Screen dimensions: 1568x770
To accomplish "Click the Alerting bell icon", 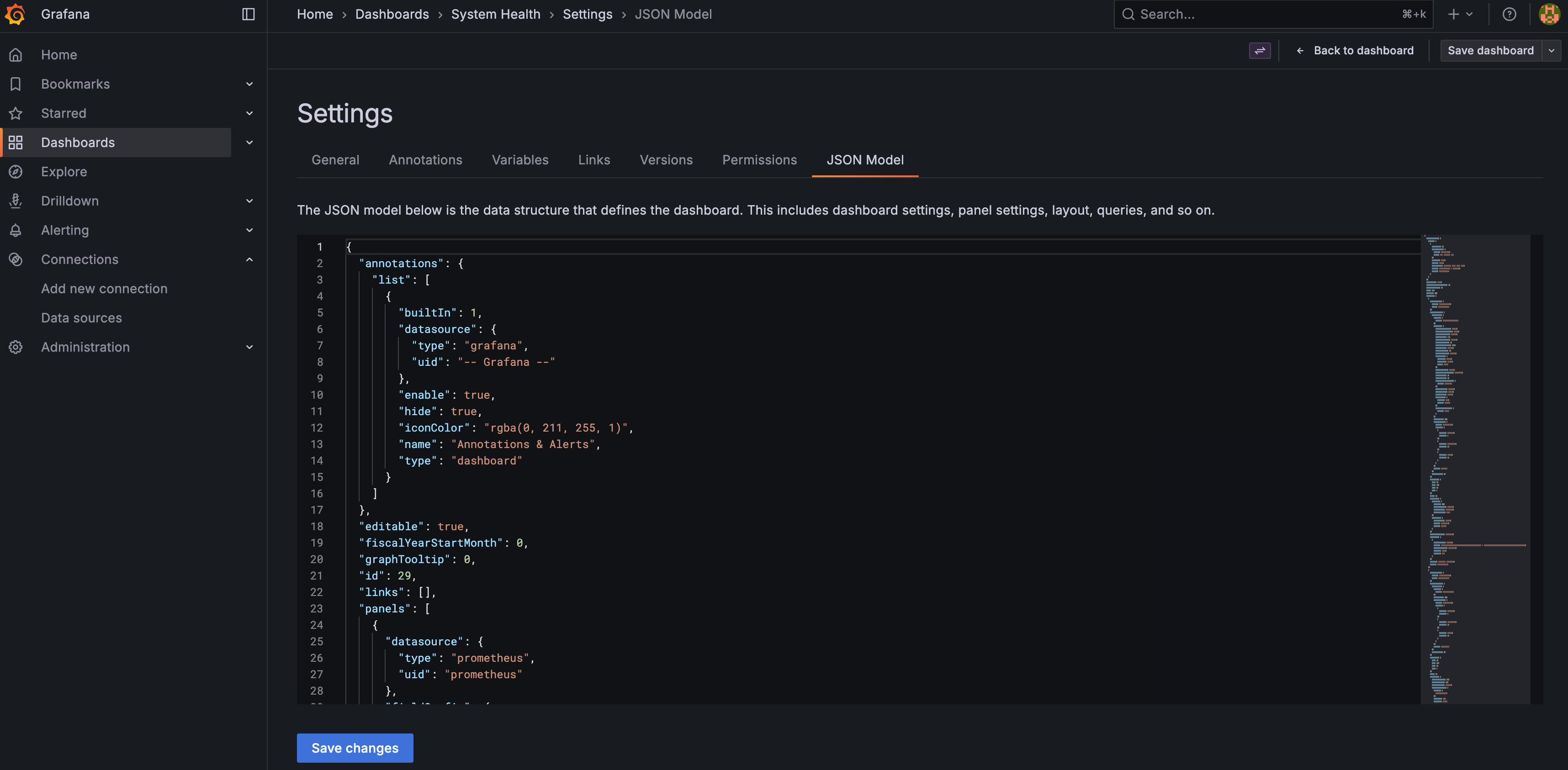I will click(16, 230).
